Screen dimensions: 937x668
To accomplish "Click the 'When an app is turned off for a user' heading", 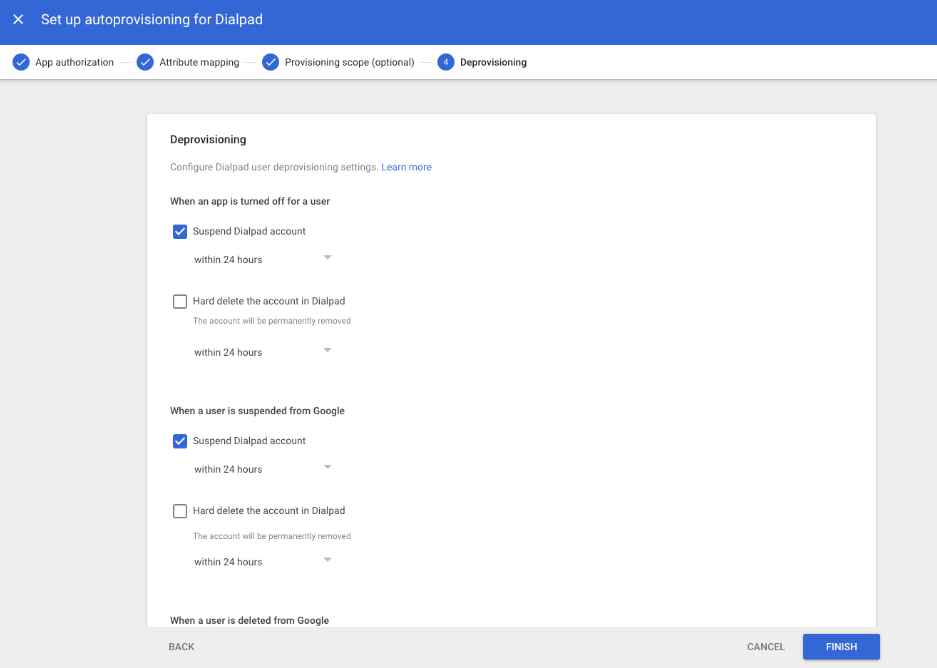I will (x=250, y=201).
